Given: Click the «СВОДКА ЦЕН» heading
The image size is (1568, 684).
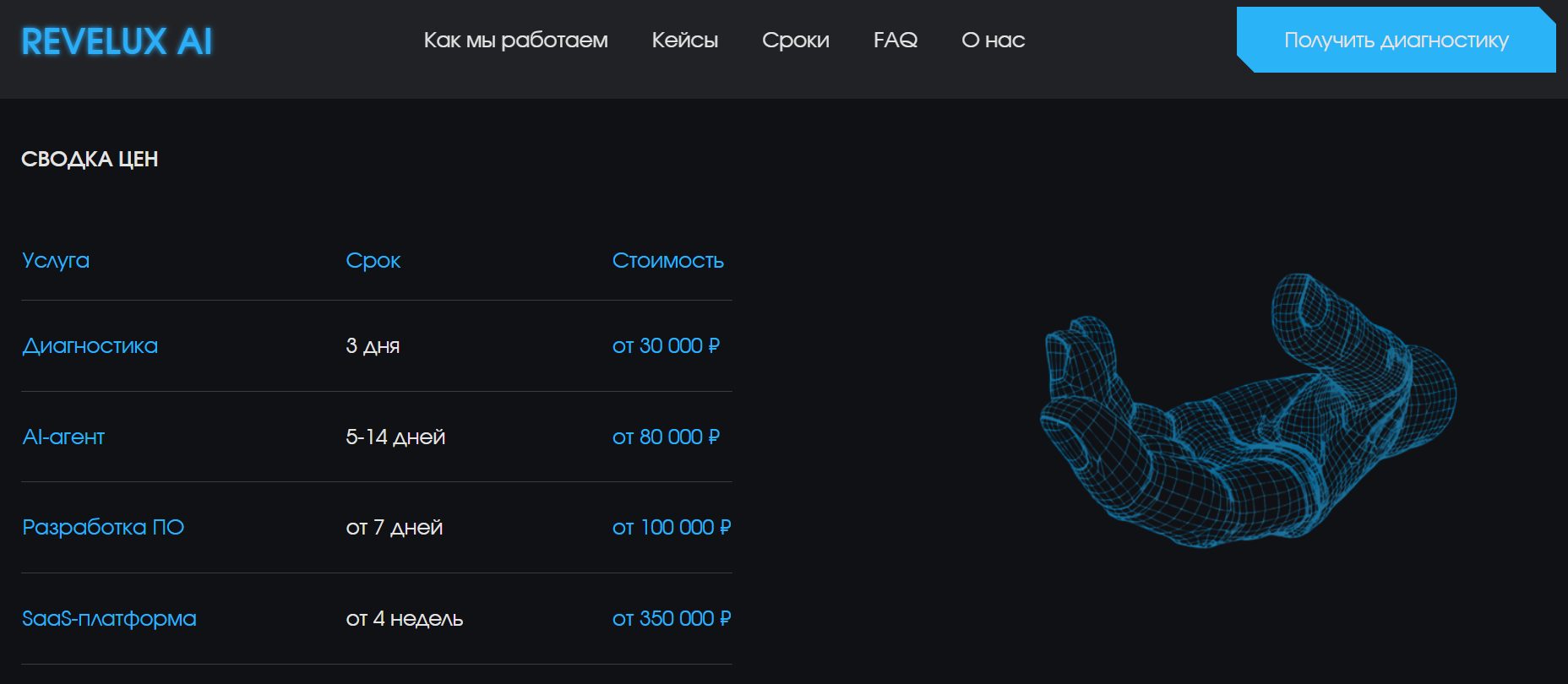Looking at the screenshot, I should click(x=90, y=159).
